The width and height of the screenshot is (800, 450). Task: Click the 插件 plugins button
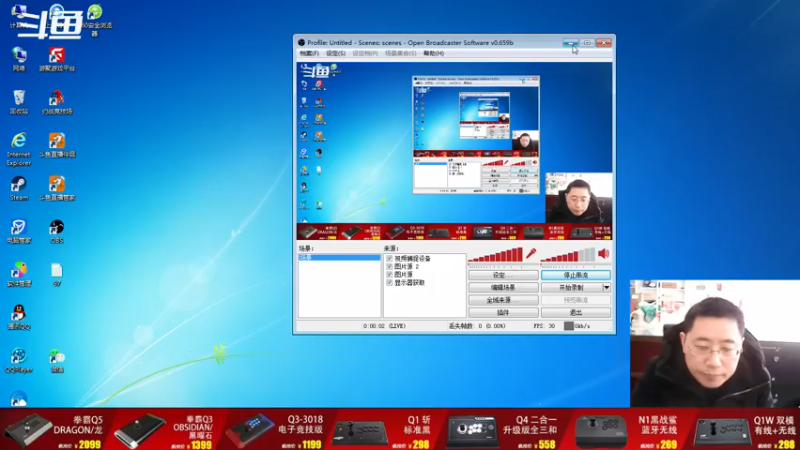tap(503, 312)
